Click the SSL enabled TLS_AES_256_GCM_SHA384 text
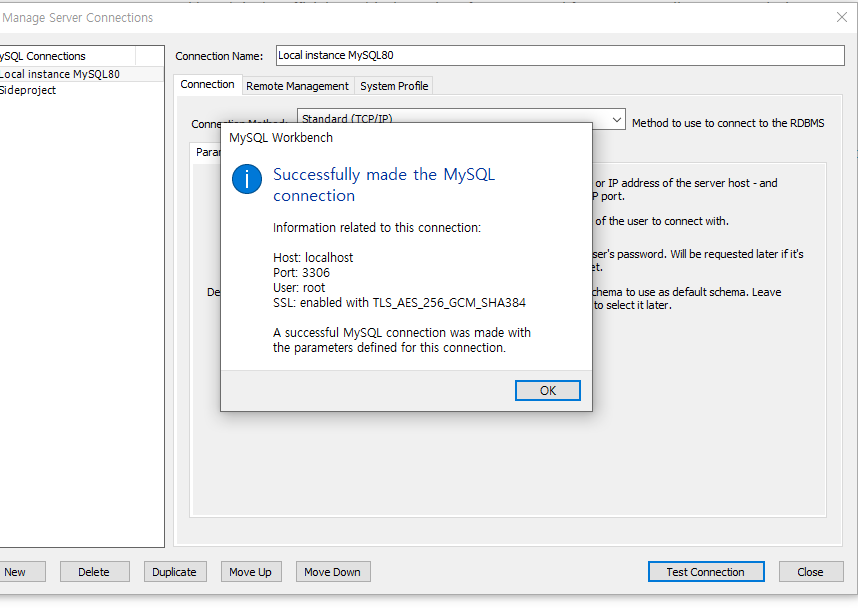Image resolution: width=858 pixels, height=614 pixels. point(399,303)
